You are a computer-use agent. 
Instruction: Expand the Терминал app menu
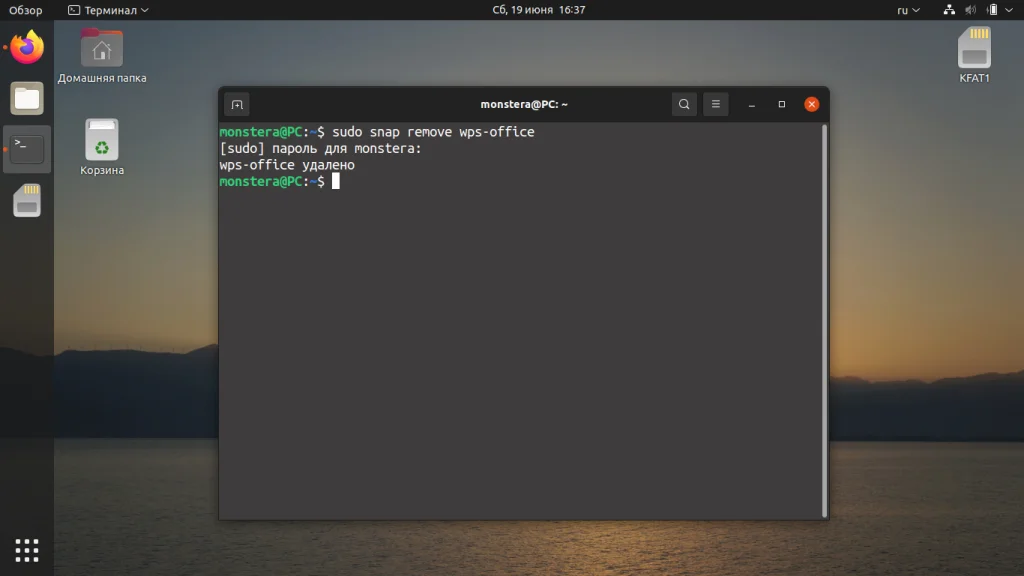point(108,10)
